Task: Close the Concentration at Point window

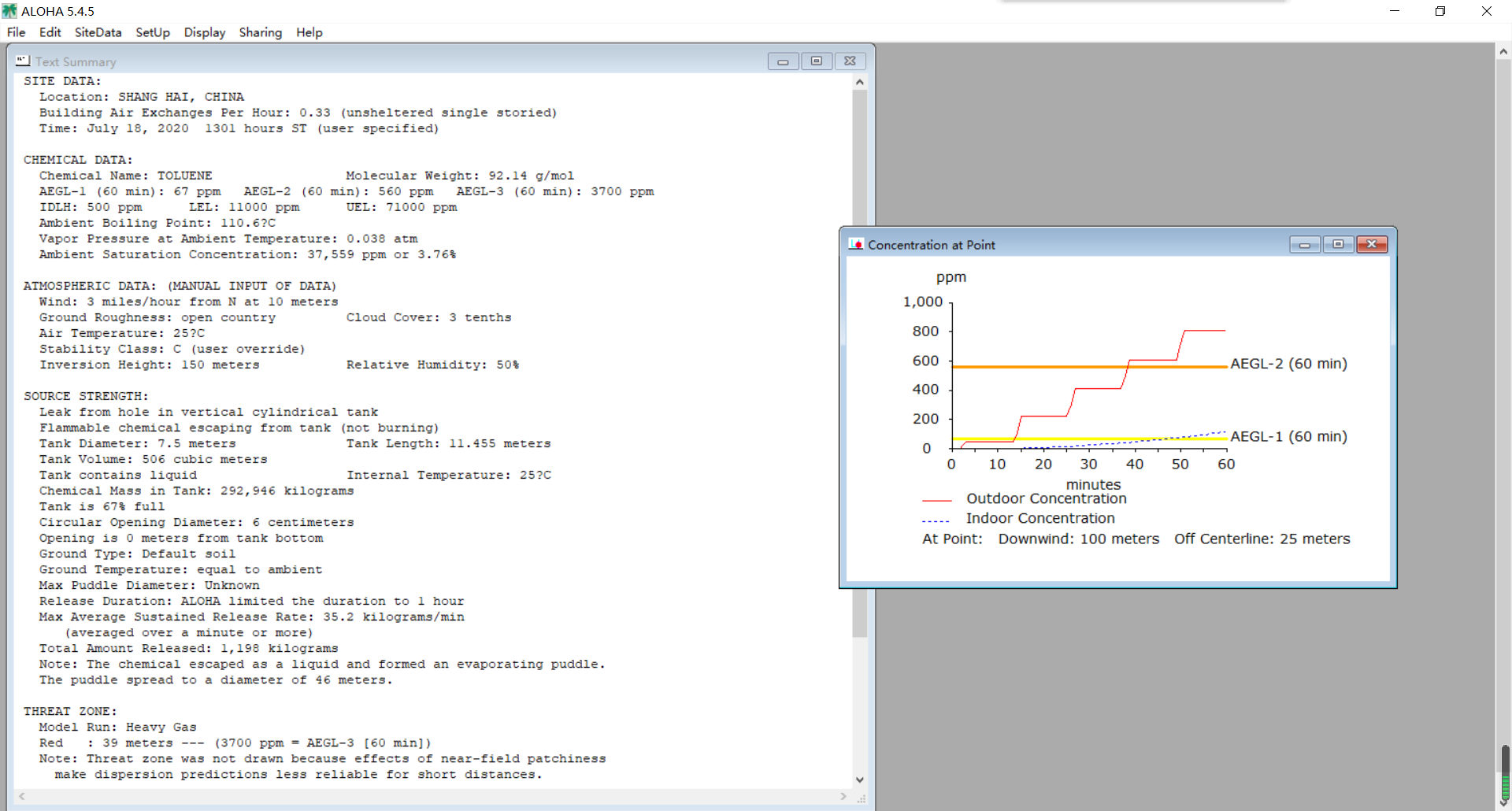Action: tap(1372, 245)
